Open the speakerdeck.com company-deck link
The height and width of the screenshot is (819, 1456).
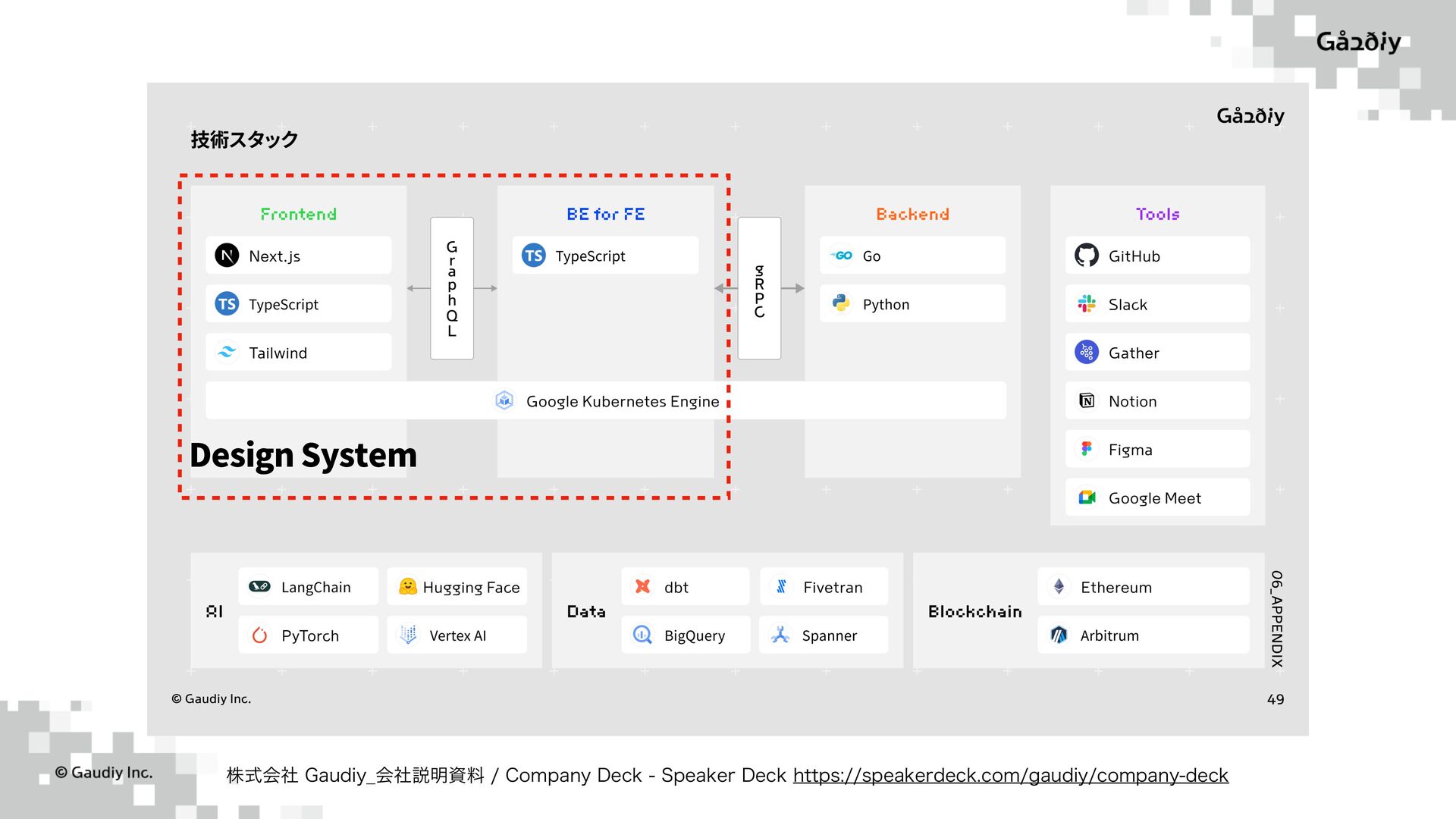tap(1010, 775)
